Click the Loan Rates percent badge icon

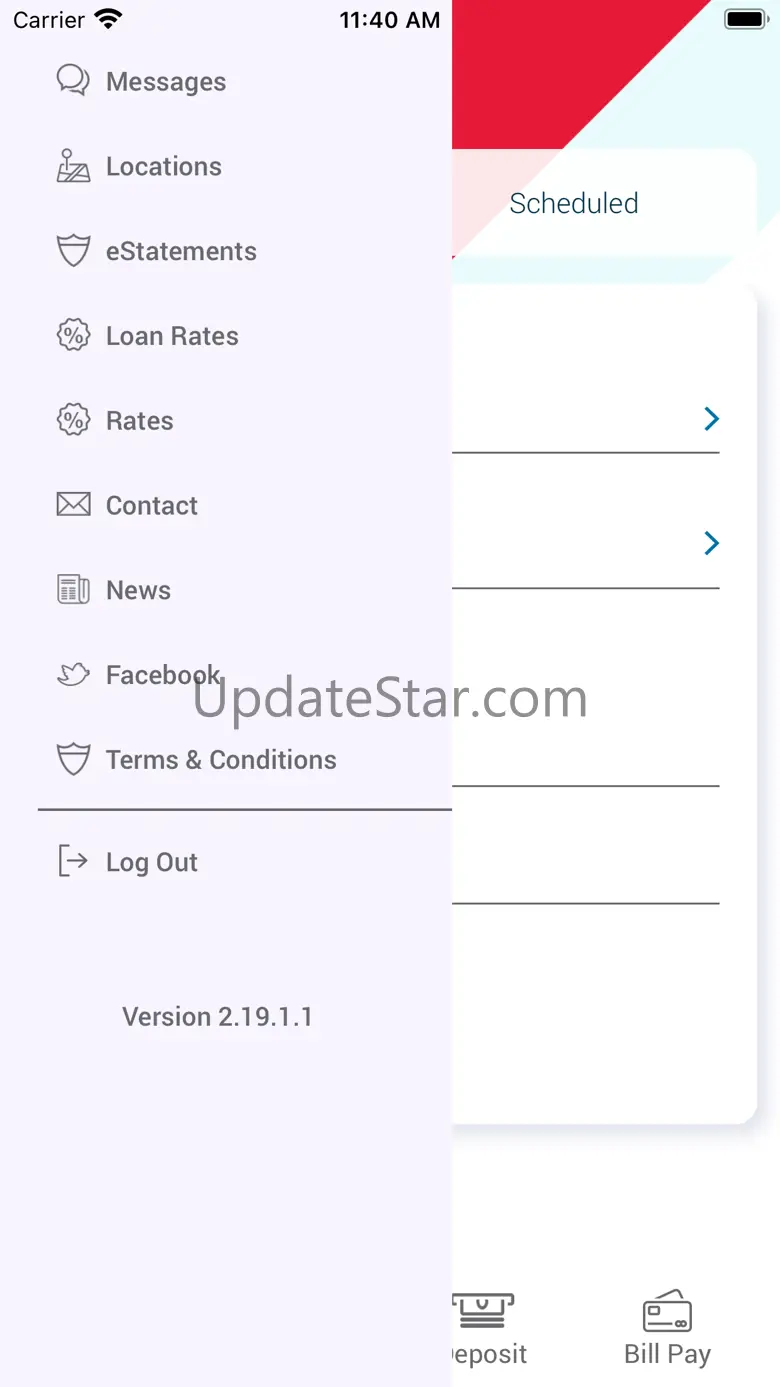(x=73, y=335)
